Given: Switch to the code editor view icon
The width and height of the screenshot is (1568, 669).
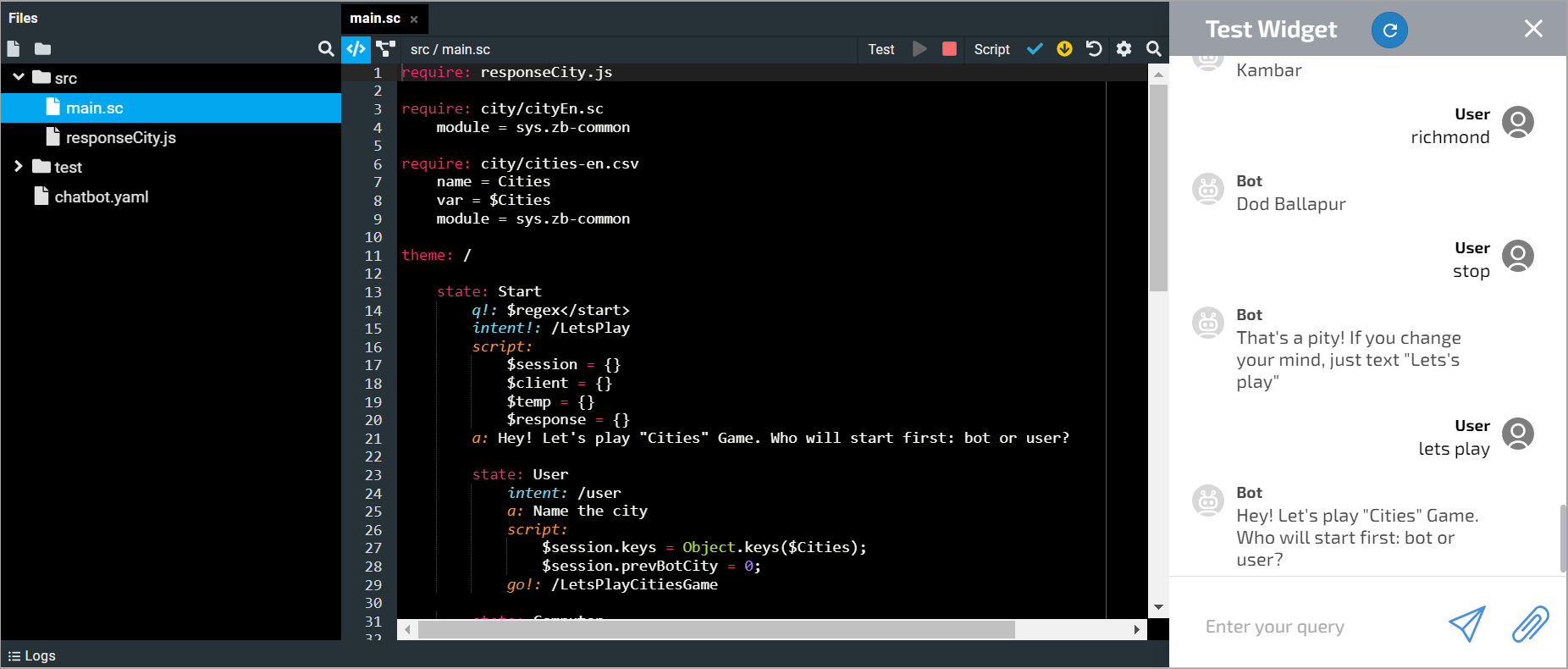Looking at the screenshot, I should pos(356,49).
